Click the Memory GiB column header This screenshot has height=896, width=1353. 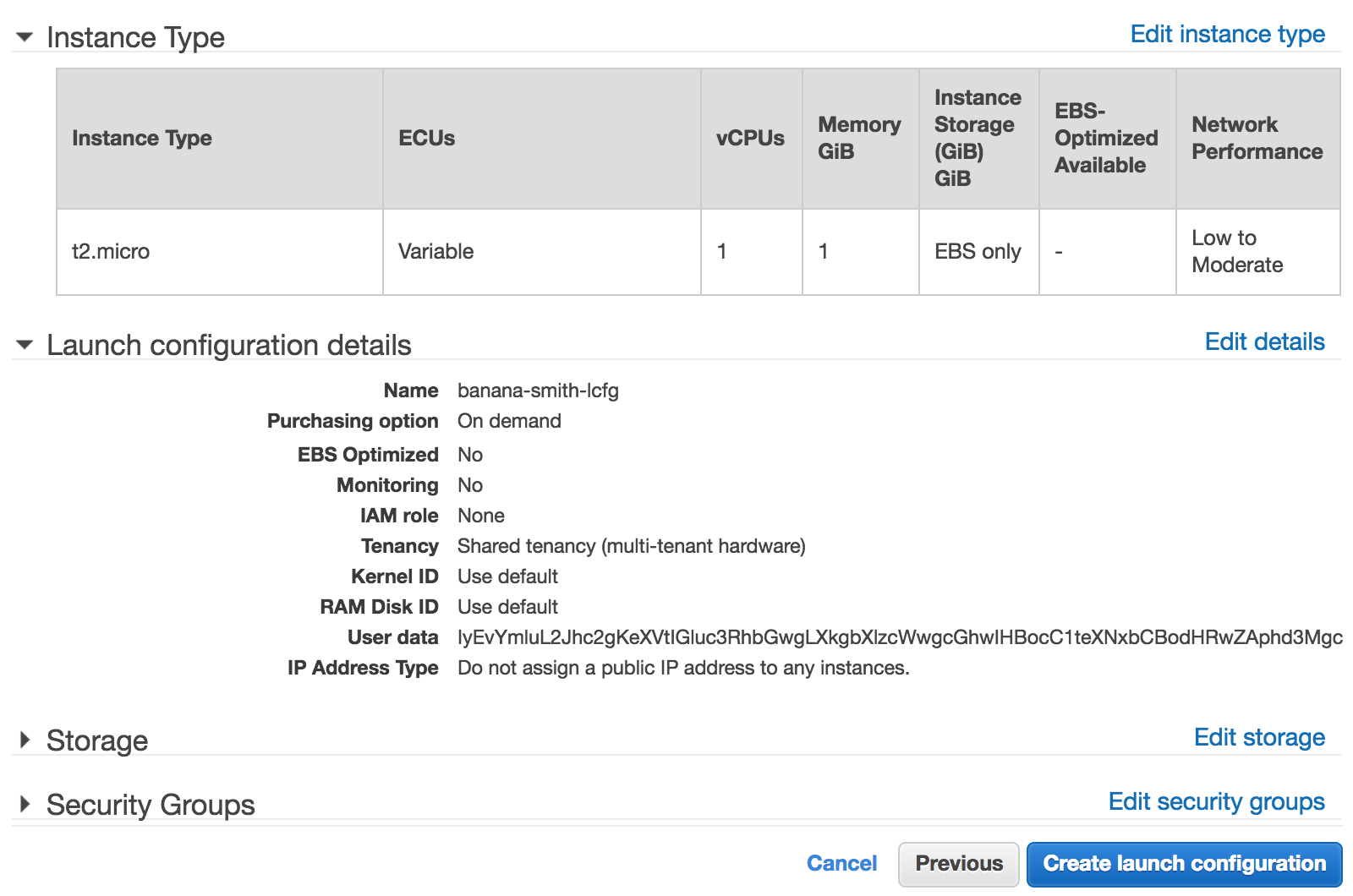coord(861,139)
